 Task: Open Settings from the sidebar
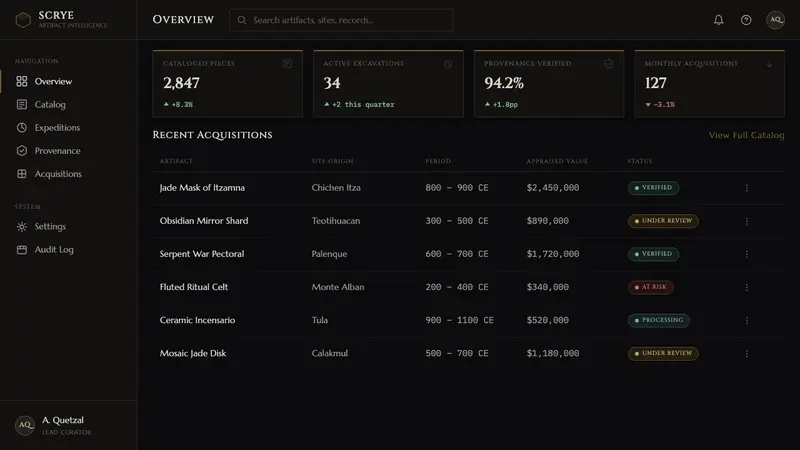pyautogui.click(x=68, y=227)
